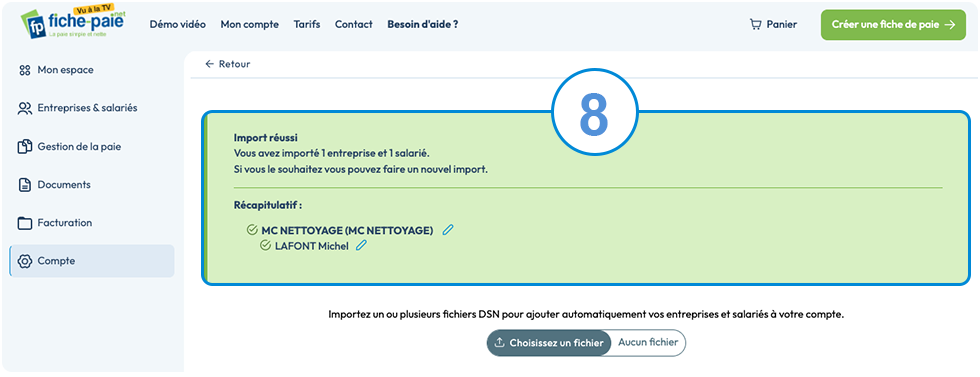Open the Tarifs page
The image size is (980, 377).
[307, 24]
